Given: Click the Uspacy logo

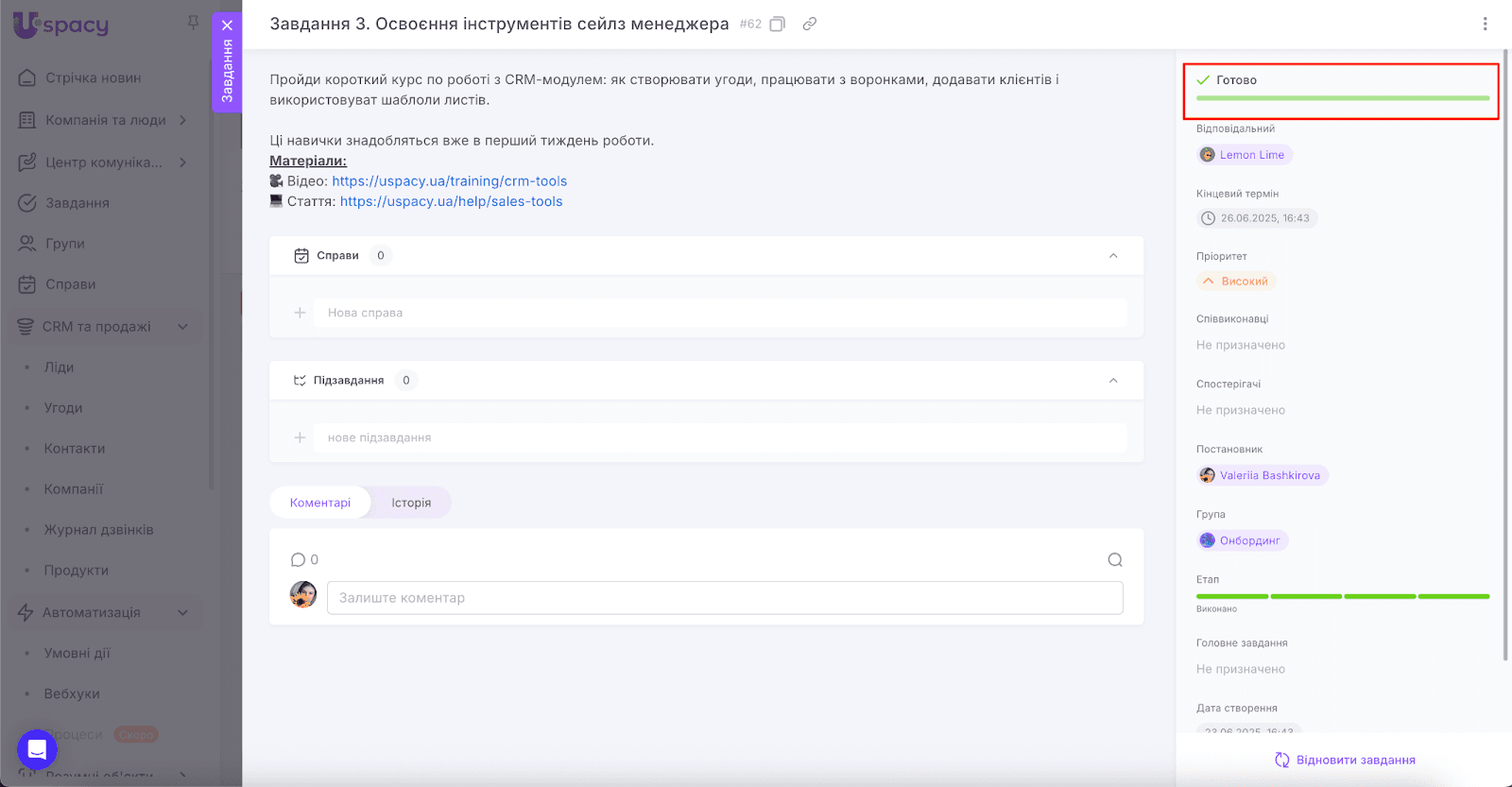Looking at the screenshot, I should tap(61, 26).
